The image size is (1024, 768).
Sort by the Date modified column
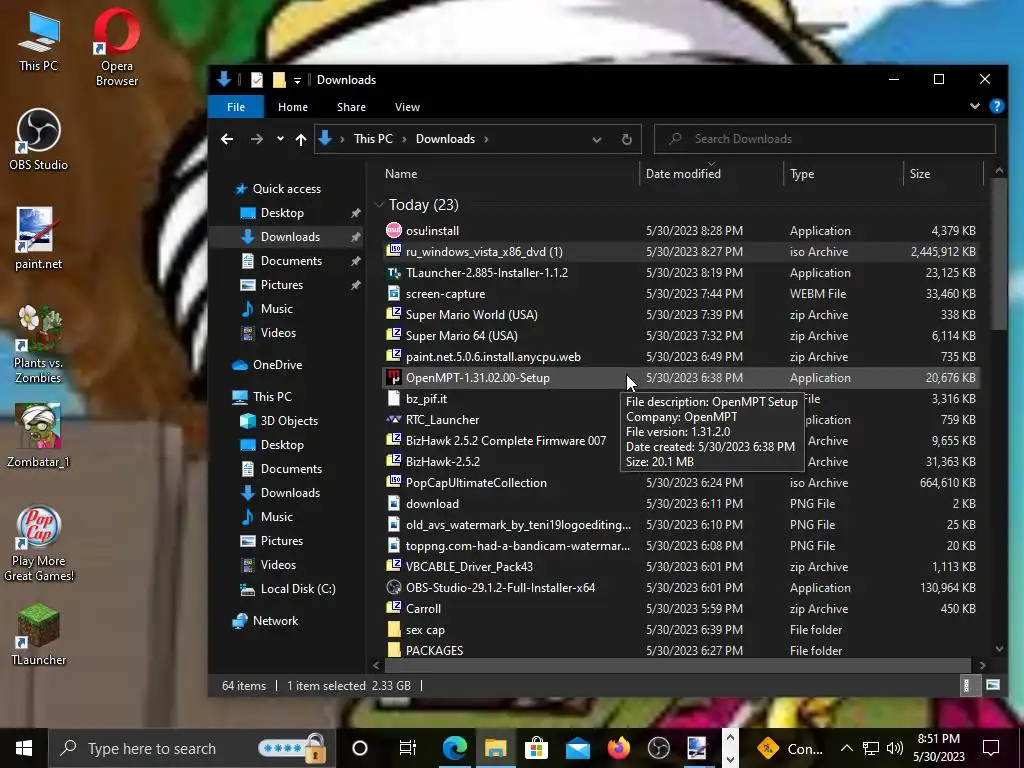click(683, 174)
